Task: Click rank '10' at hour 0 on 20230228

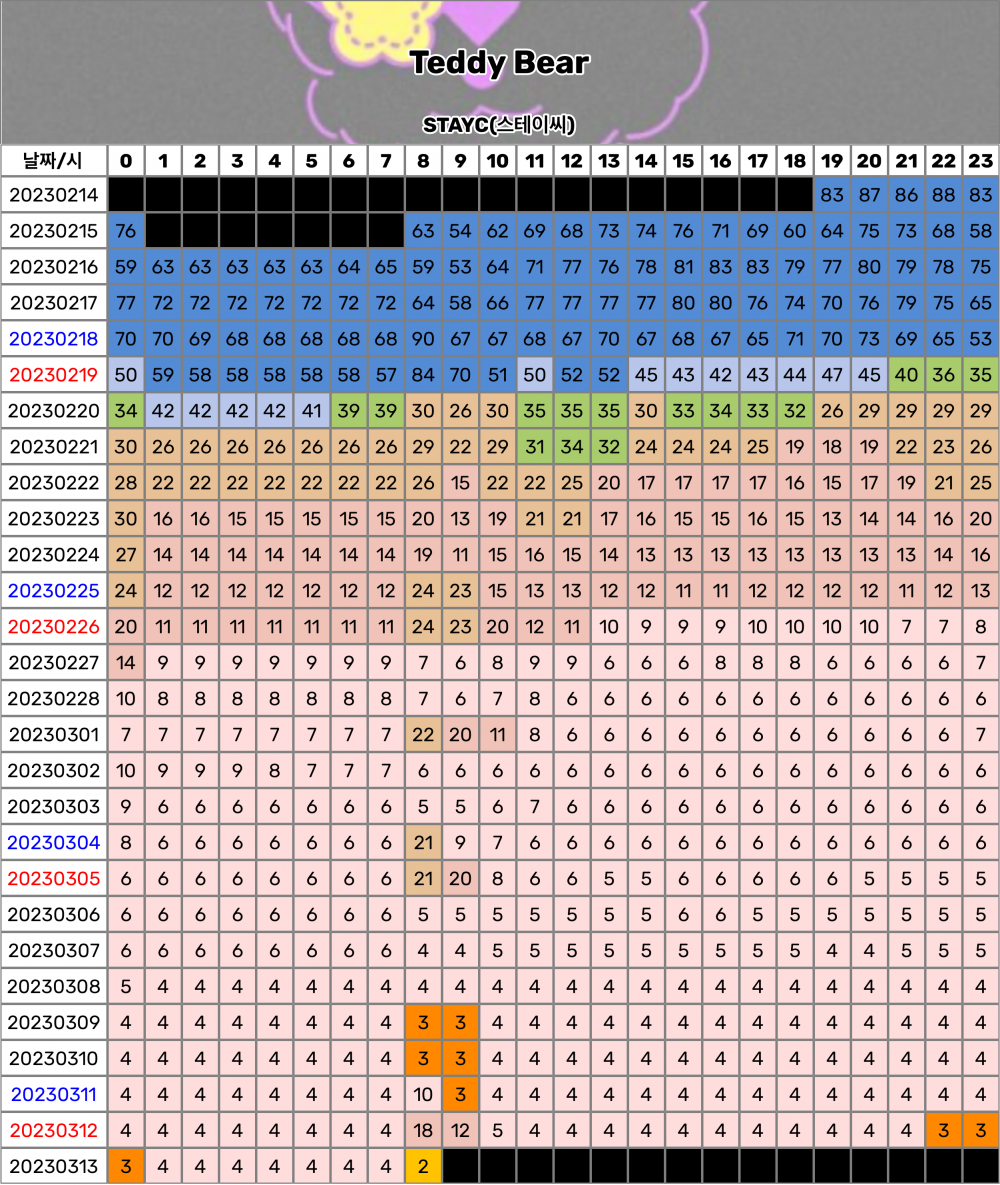Action: pyautogui.click(x=125, y=699)
